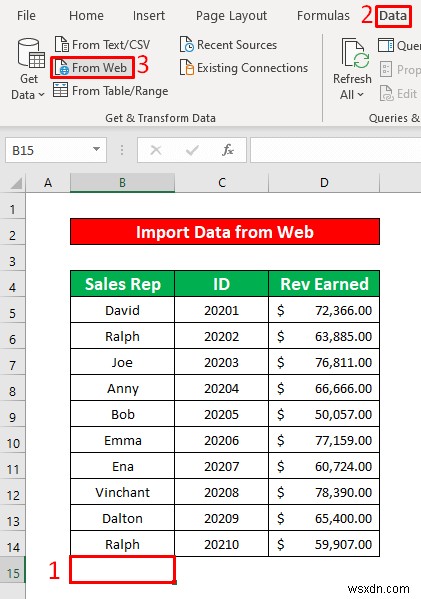This screenshot has width=421, height=599.
Task: Select the revenue cell "66,666.00"
Action: [324, 388]
